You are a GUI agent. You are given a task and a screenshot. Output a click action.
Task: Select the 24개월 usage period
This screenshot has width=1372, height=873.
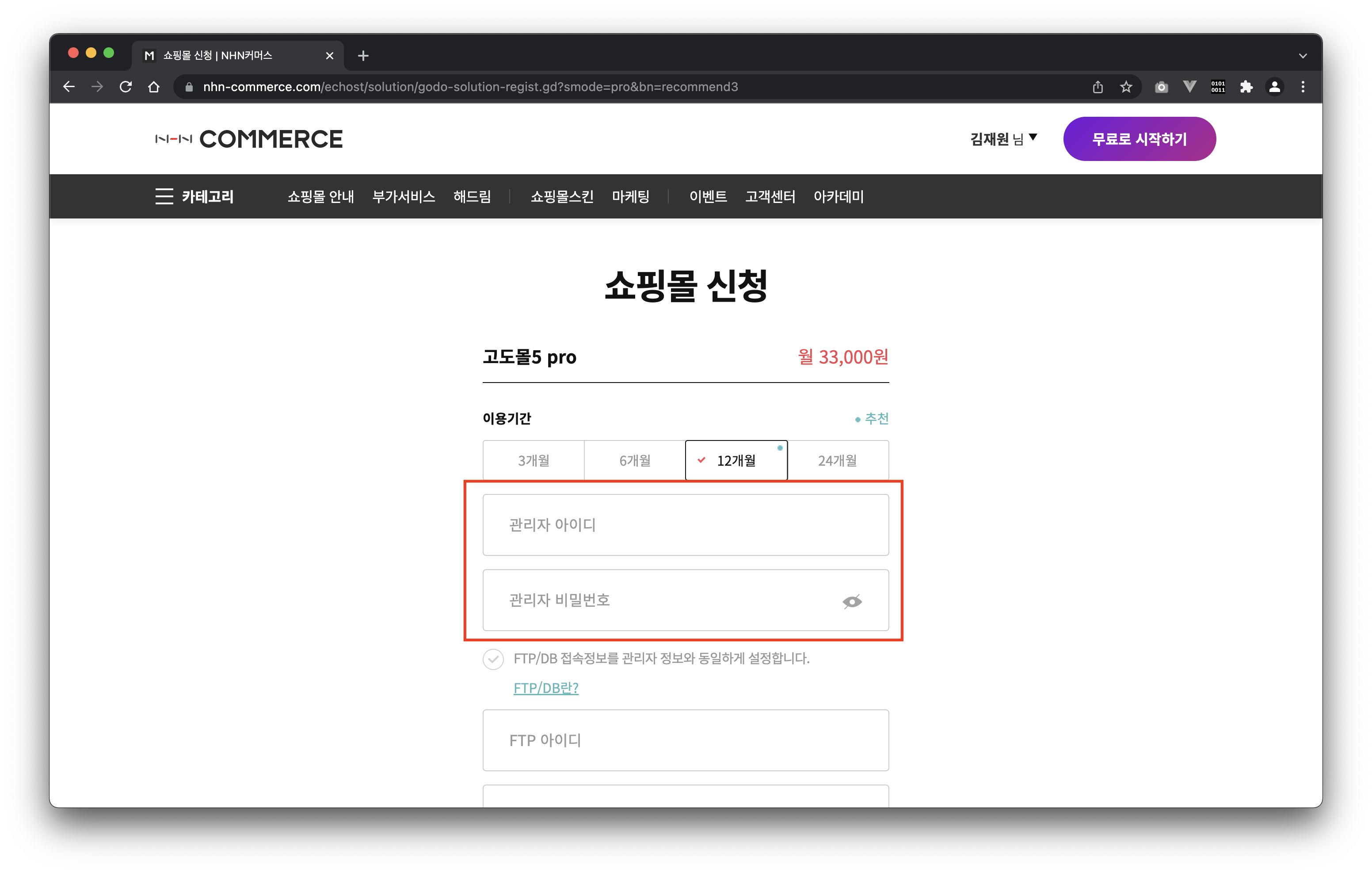click(837, 460)
